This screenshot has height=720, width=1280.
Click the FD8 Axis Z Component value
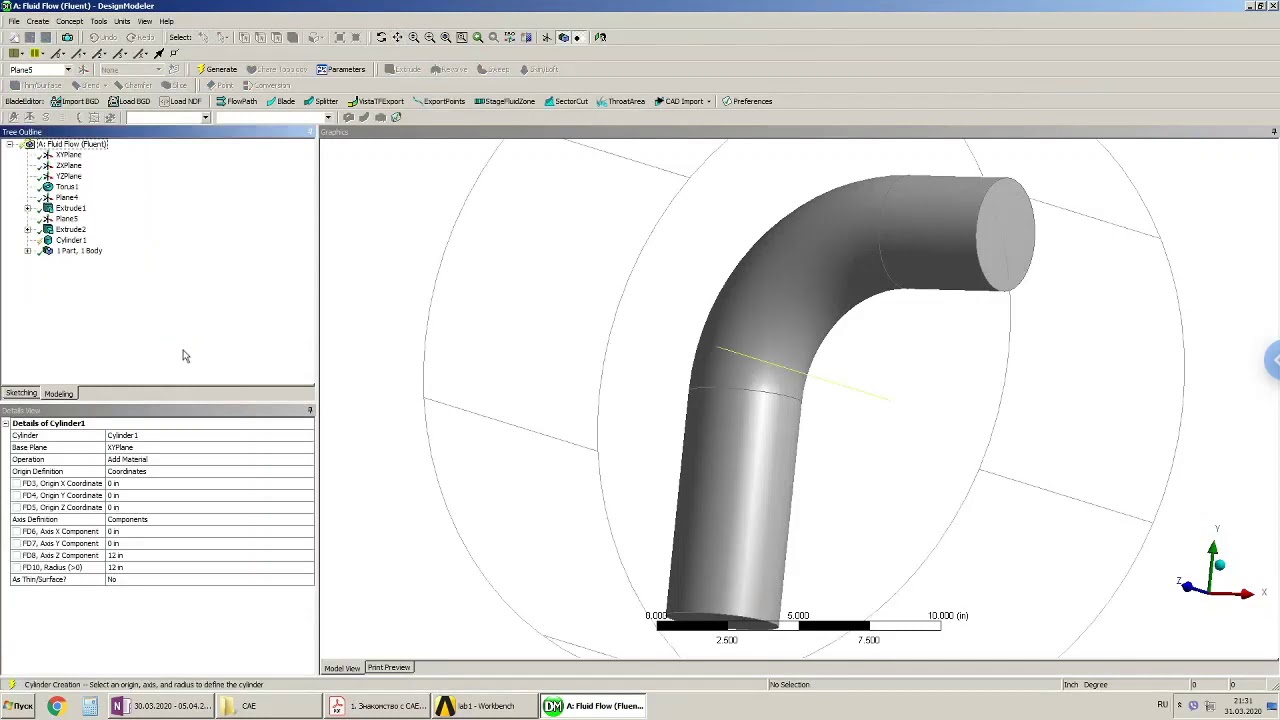pyautogui.click(x=209, y=555)
